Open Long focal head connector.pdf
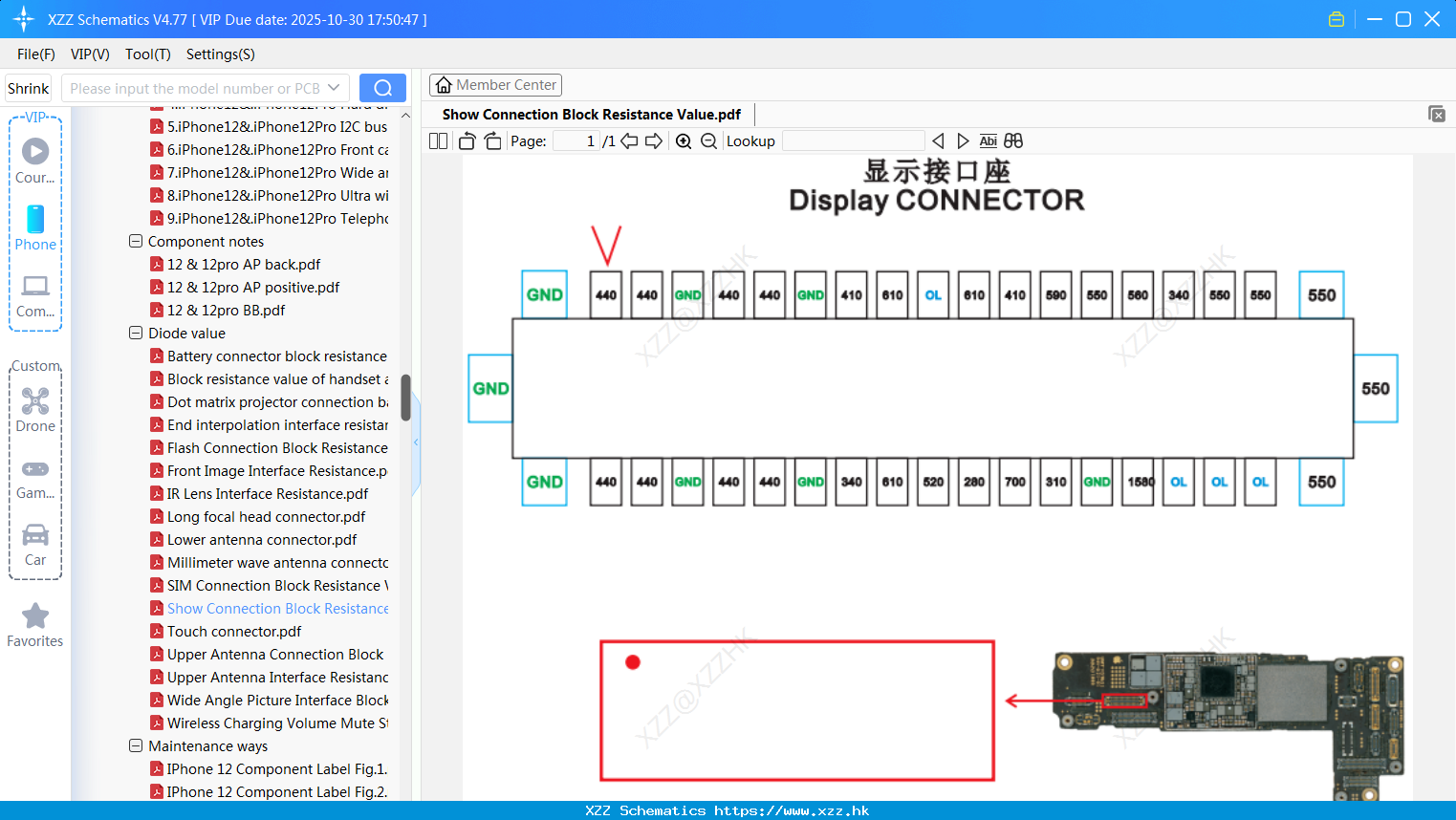This screenshot has height=820, width=1456. tap(258, 516)
